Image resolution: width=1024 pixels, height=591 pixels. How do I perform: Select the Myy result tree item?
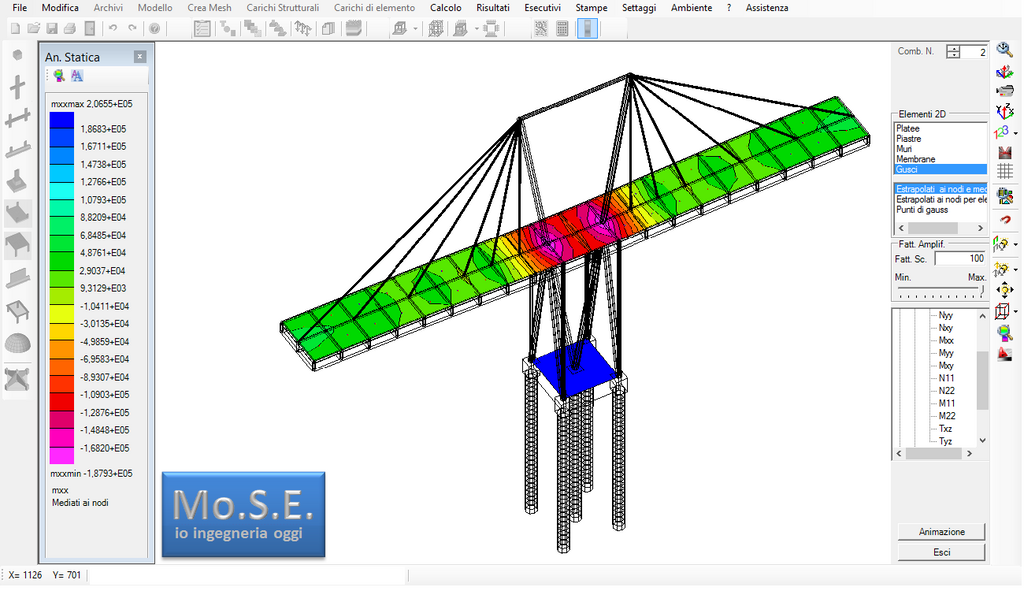[946, 353]
